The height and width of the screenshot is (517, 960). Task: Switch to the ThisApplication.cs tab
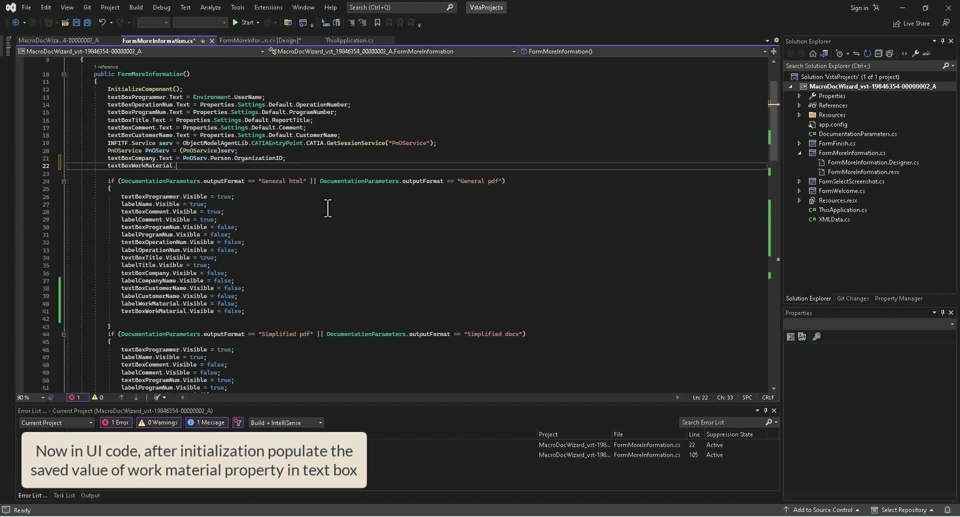pyautogui.click(x=349, y=40)
